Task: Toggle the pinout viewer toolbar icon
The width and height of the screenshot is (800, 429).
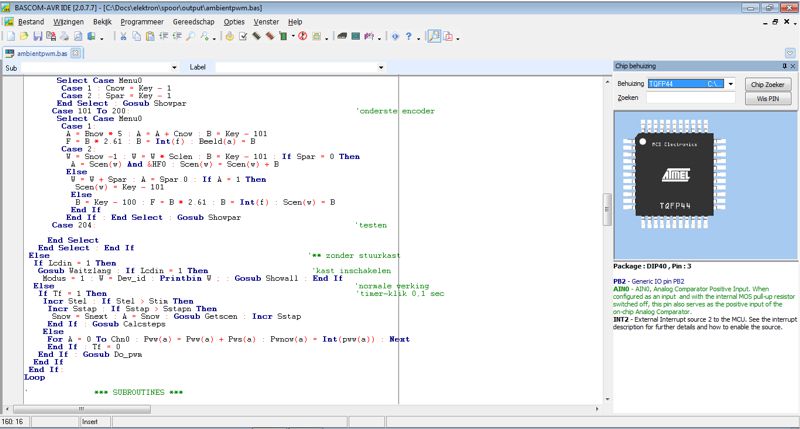Action: (x=434, y=36)
